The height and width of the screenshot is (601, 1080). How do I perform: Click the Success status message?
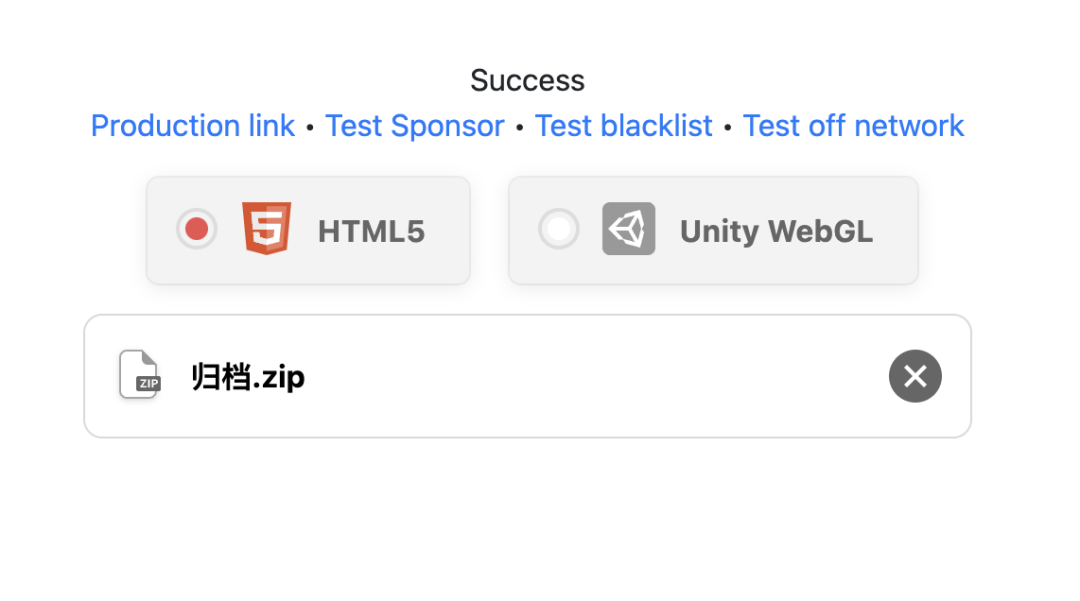527,80
